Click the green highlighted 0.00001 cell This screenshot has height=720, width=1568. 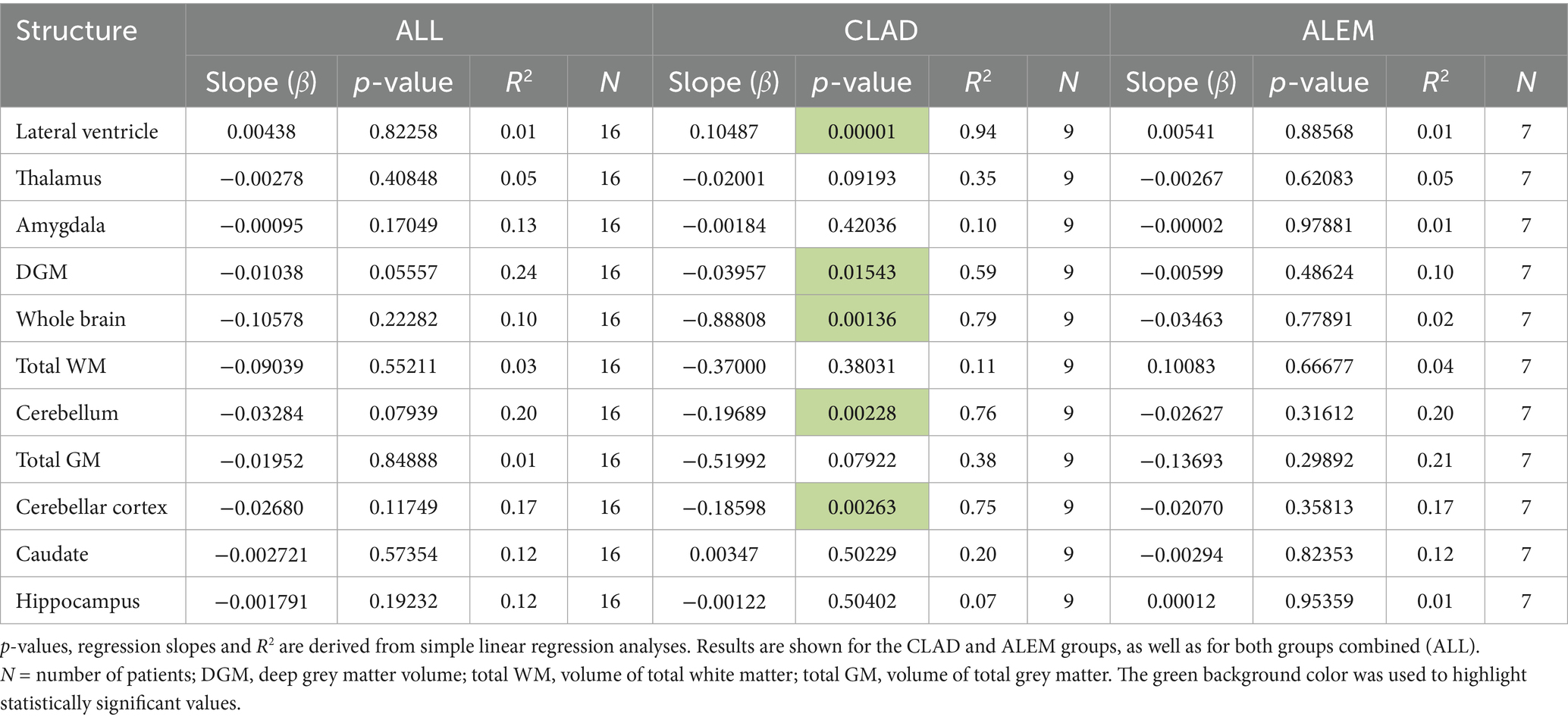[x=861, y=132]
